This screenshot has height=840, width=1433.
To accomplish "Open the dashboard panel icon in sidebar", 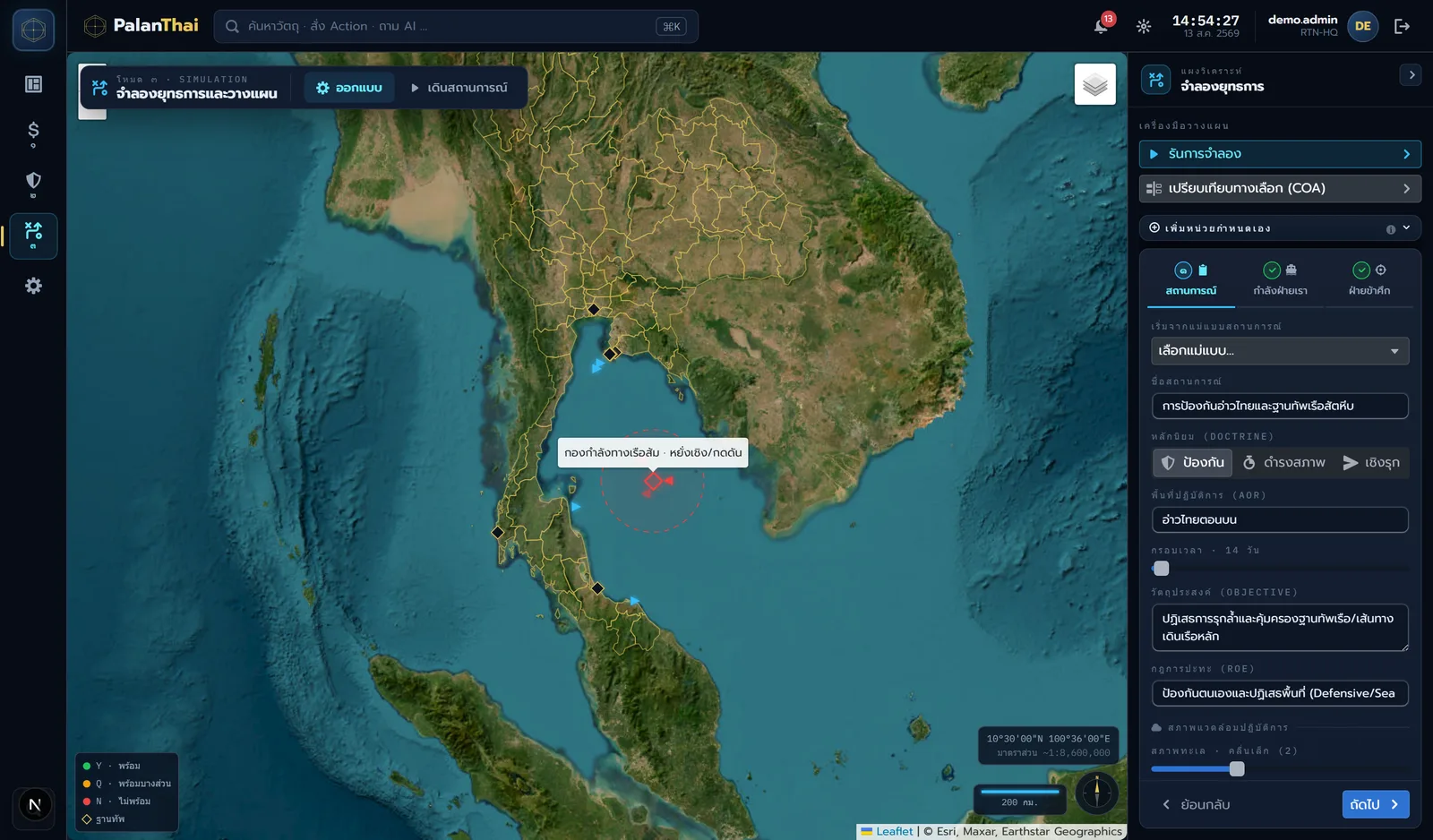I will [33, 84].
